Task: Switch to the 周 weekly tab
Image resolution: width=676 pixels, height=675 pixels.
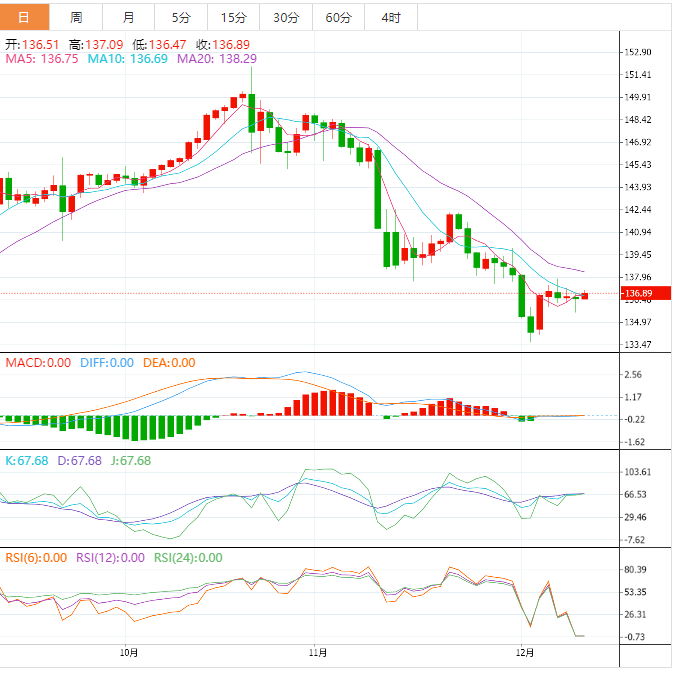Action: pos(77,18)
